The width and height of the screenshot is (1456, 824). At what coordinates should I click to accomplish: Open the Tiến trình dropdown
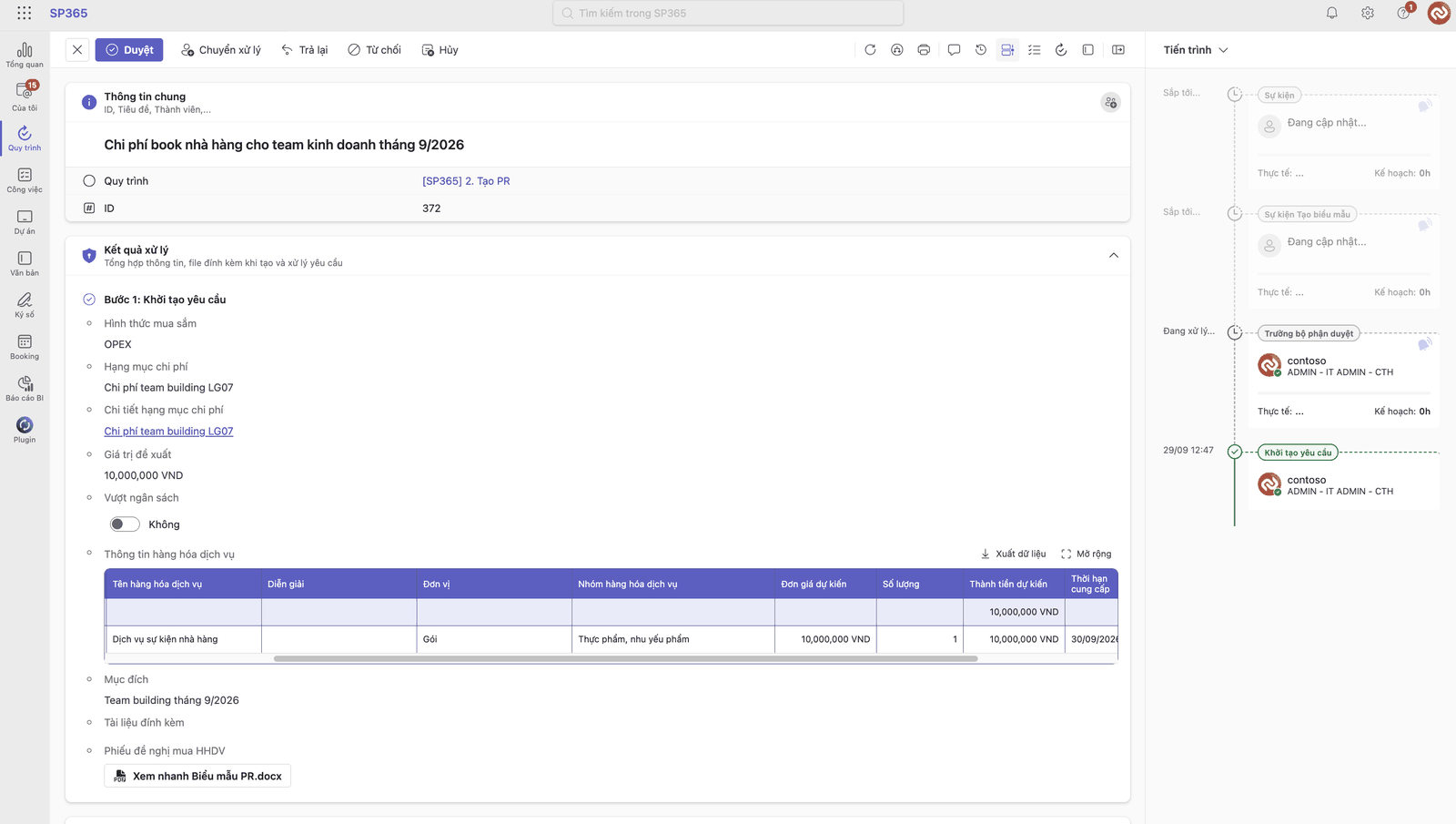(x=1196, y=50)
